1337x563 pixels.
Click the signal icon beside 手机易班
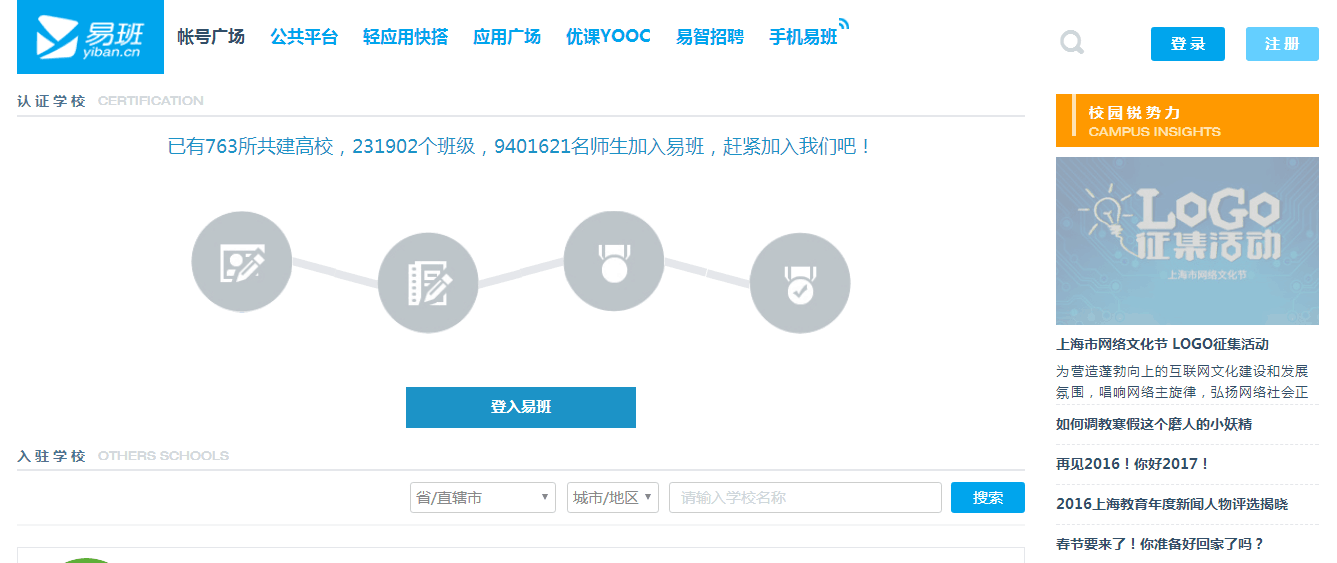pyautogui.click(x=844, y=24)
